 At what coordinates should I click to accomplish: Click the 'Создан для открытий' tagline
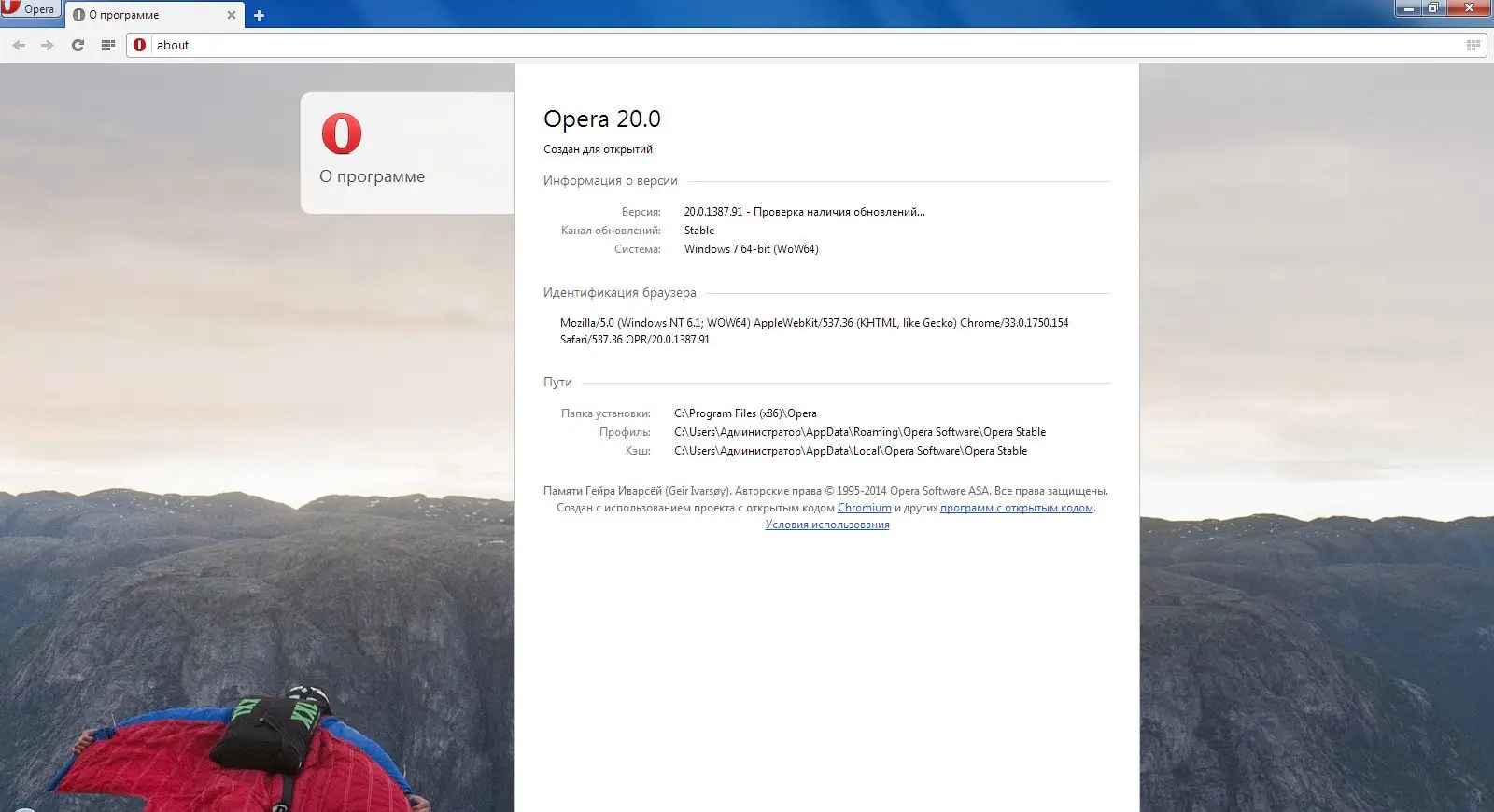598,149
